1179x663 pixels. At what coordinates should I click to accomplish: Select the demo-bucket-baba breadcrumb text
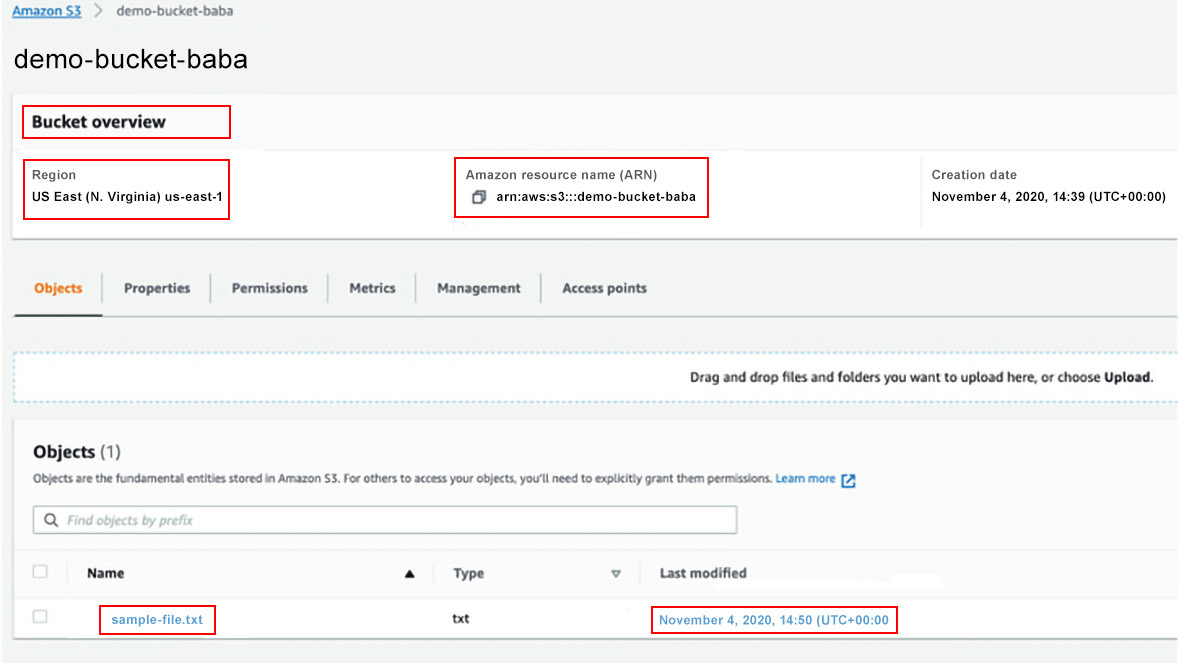click(174, 11)
